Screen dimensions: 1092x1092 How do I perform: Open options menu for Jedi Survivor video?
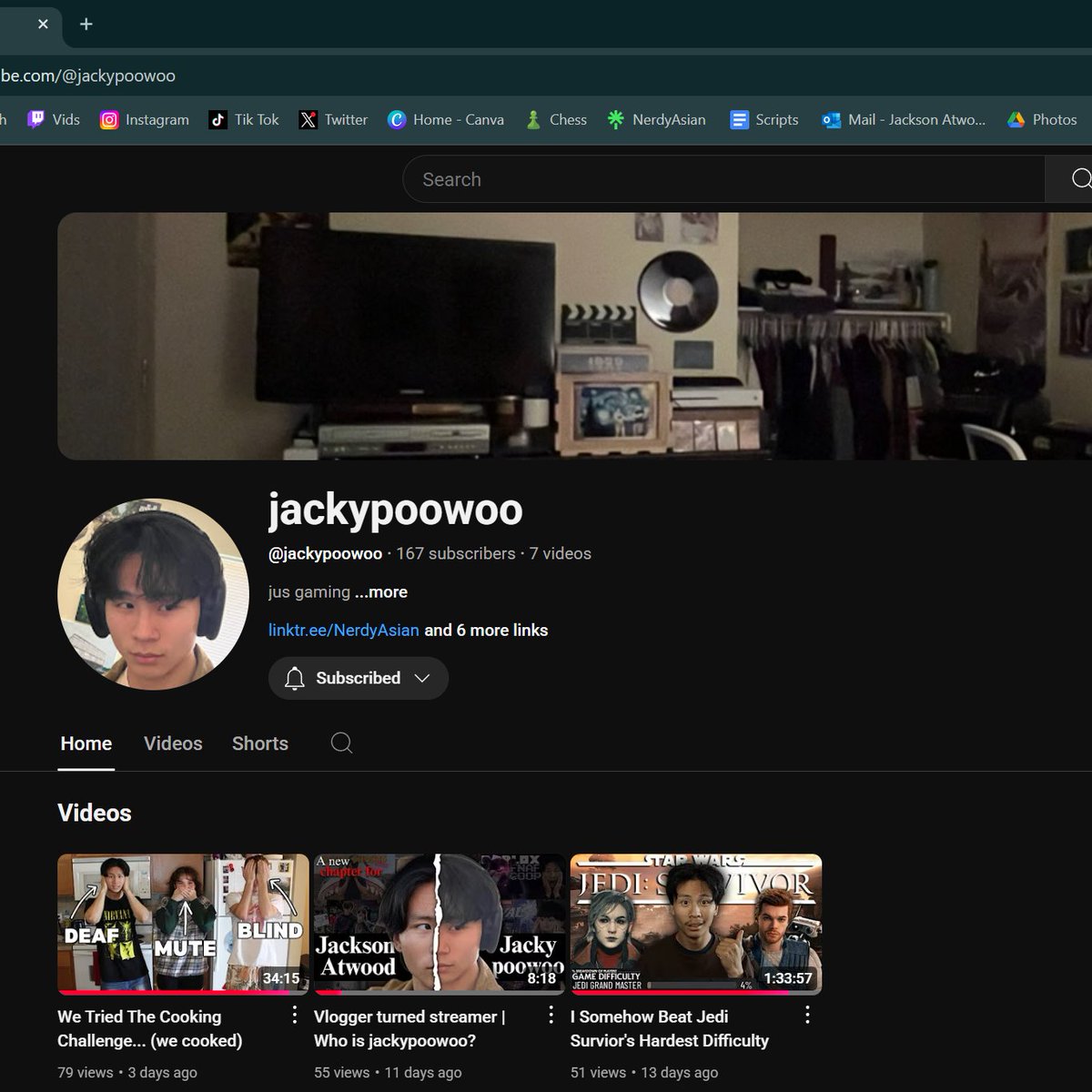[807, 1015]
